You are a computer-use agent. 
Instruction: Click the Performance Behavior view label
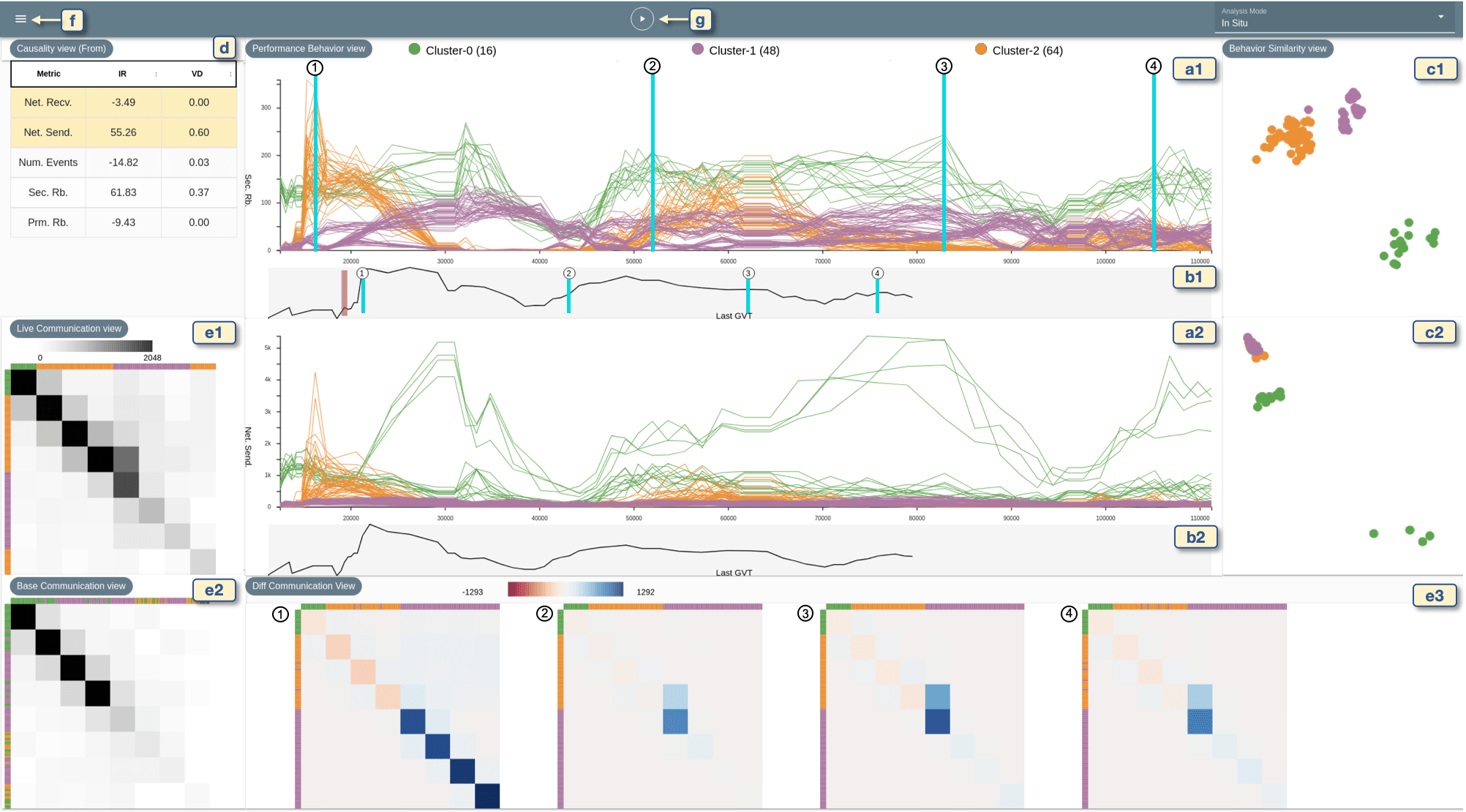pyautogui.click(x=308, y=49)
